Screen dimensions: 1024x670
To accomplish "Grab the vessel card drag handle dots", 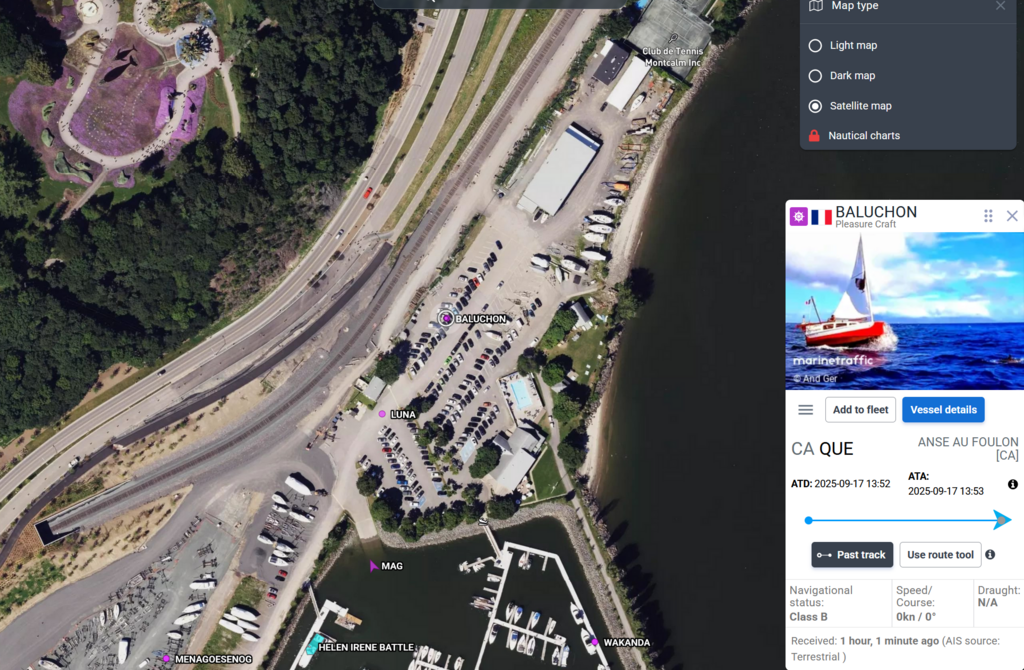I will [x=988, y=216].
